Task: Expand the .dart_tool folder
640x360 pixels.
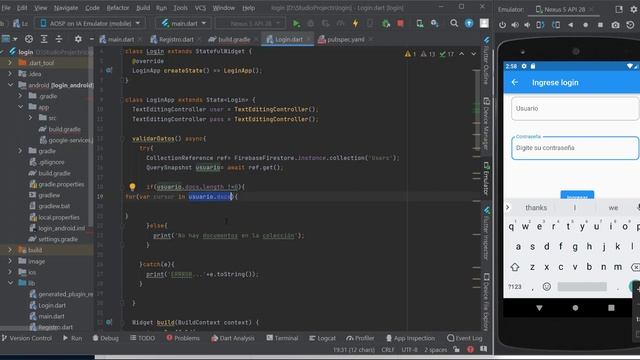Action: click(10, 63)
